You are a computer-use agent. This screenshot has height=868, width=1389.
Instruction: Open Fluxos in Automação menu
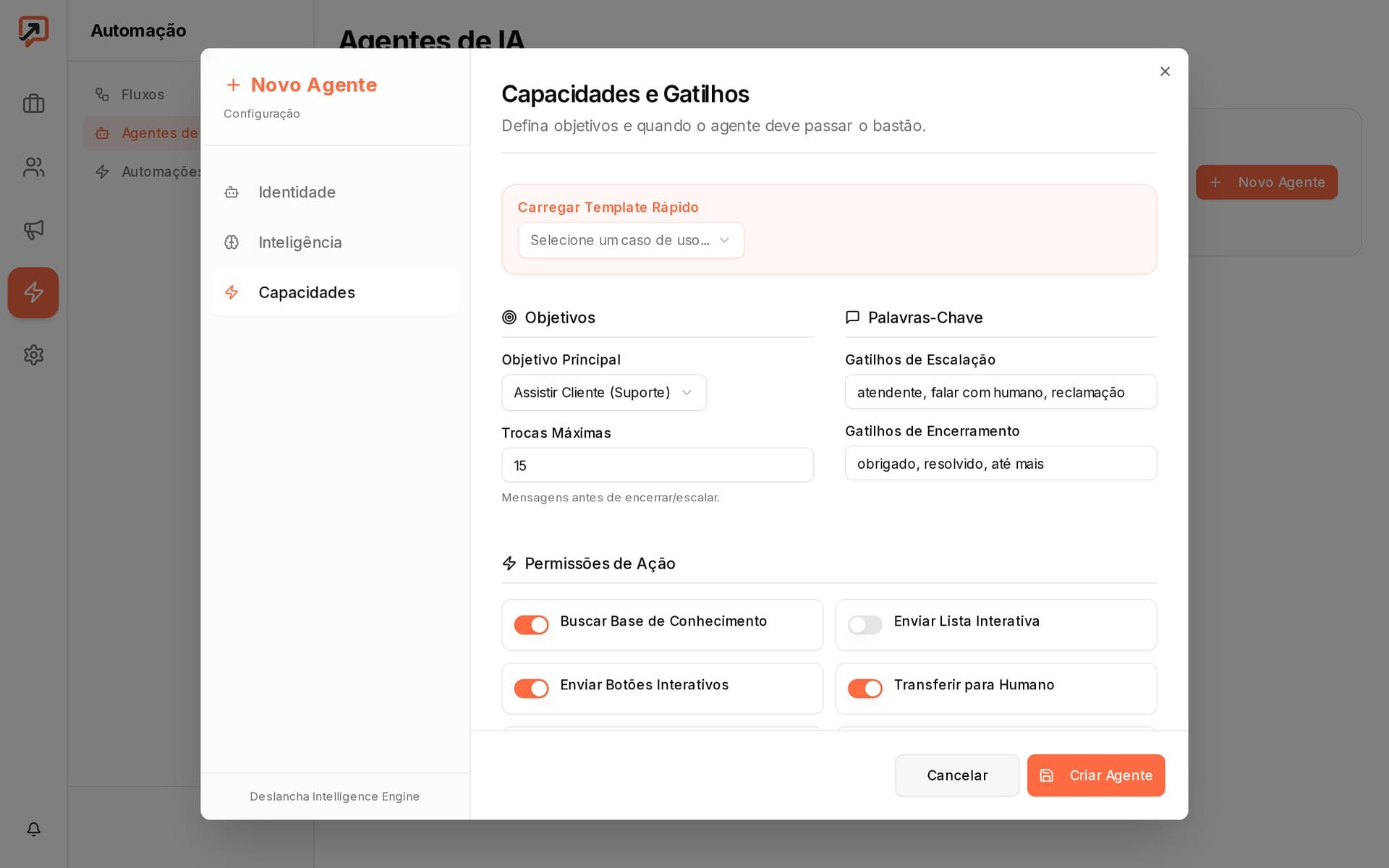143,95
